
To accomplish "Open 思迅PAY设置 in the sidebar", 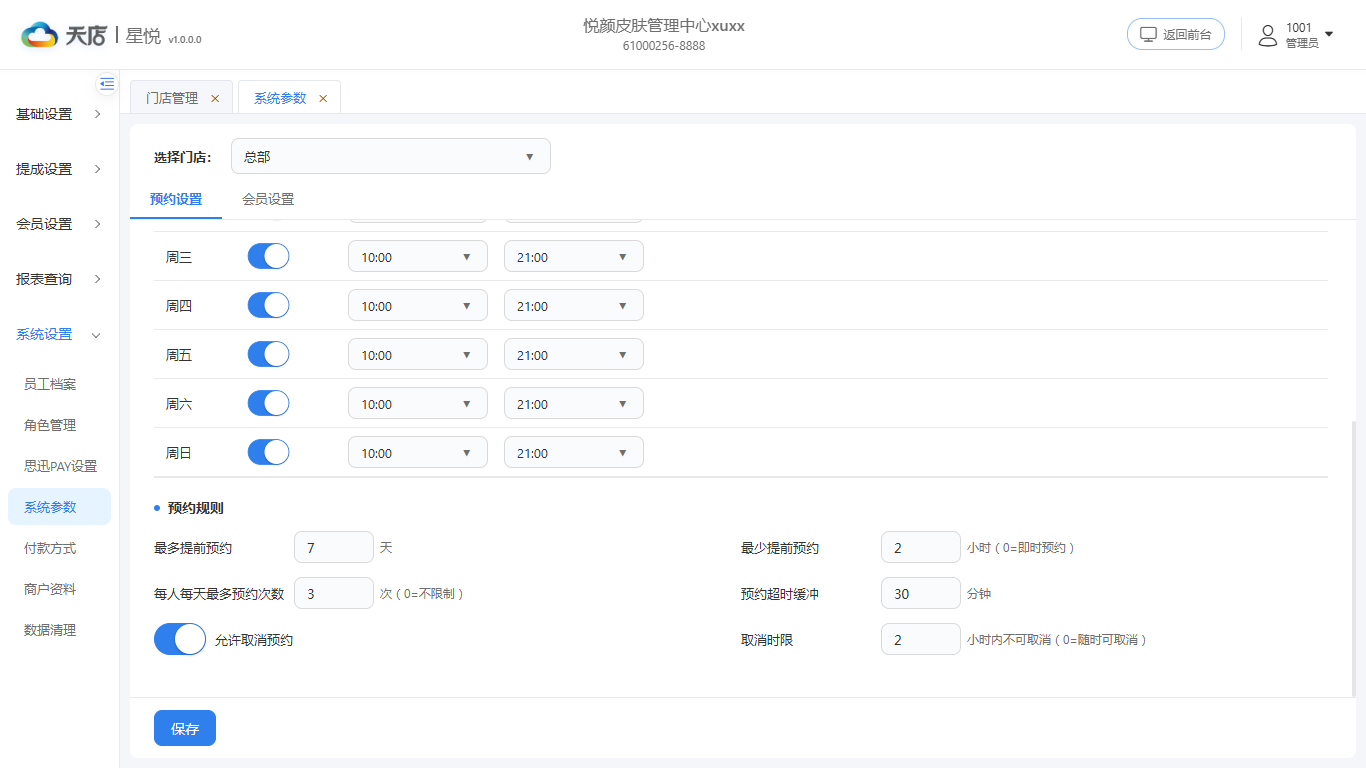I will tap(59, 466).
